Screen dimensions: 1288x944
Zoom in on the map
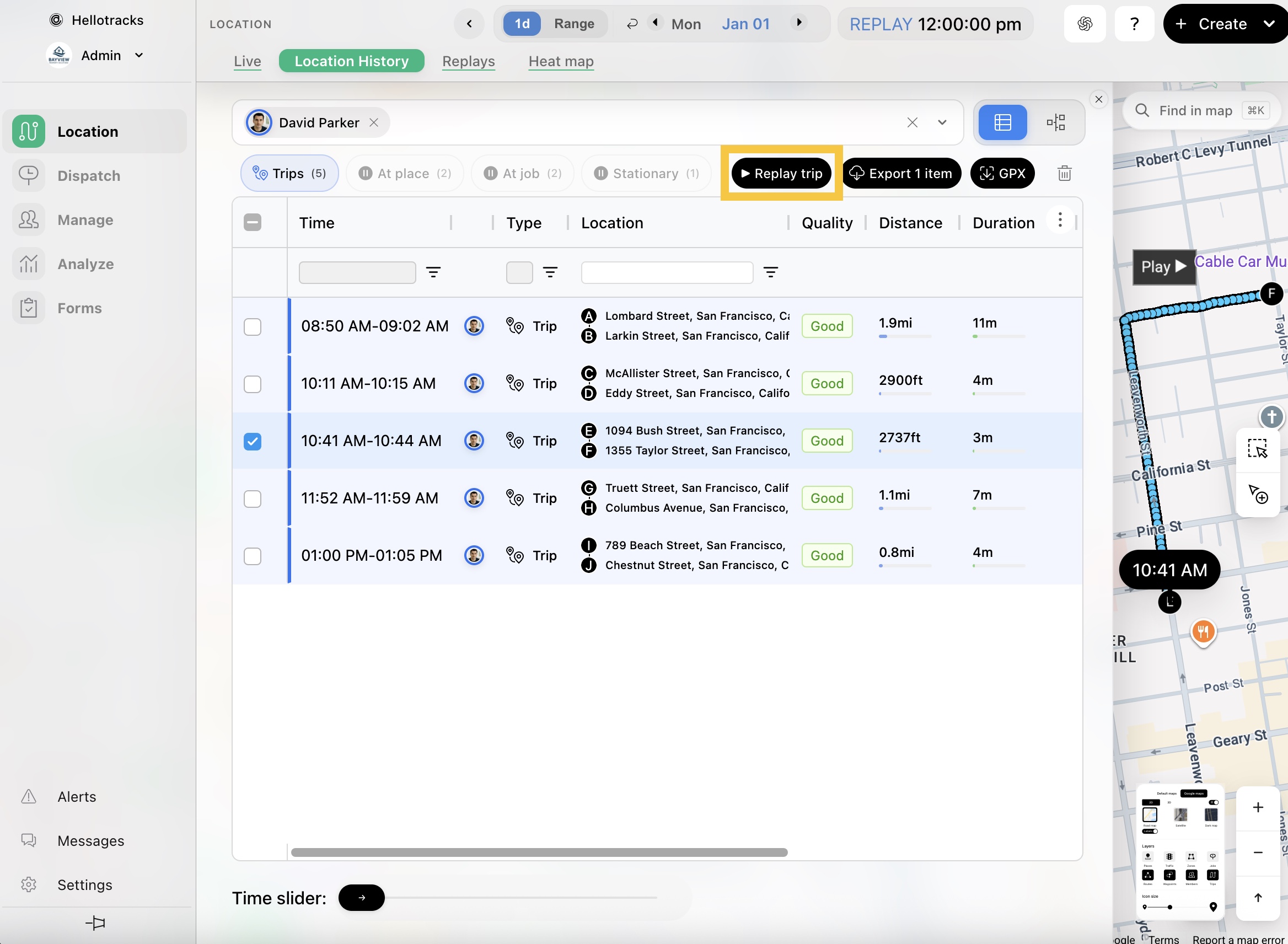point(1257,807)
